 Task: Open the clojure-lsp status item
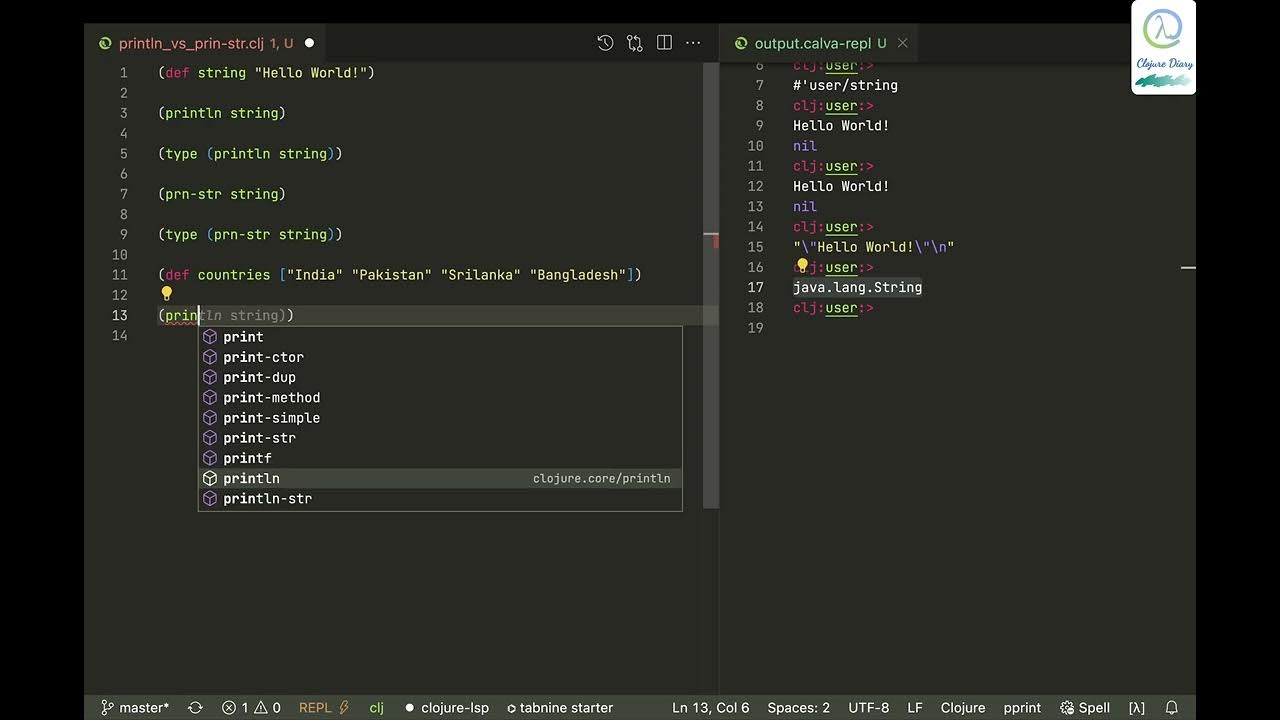[447, 707]
